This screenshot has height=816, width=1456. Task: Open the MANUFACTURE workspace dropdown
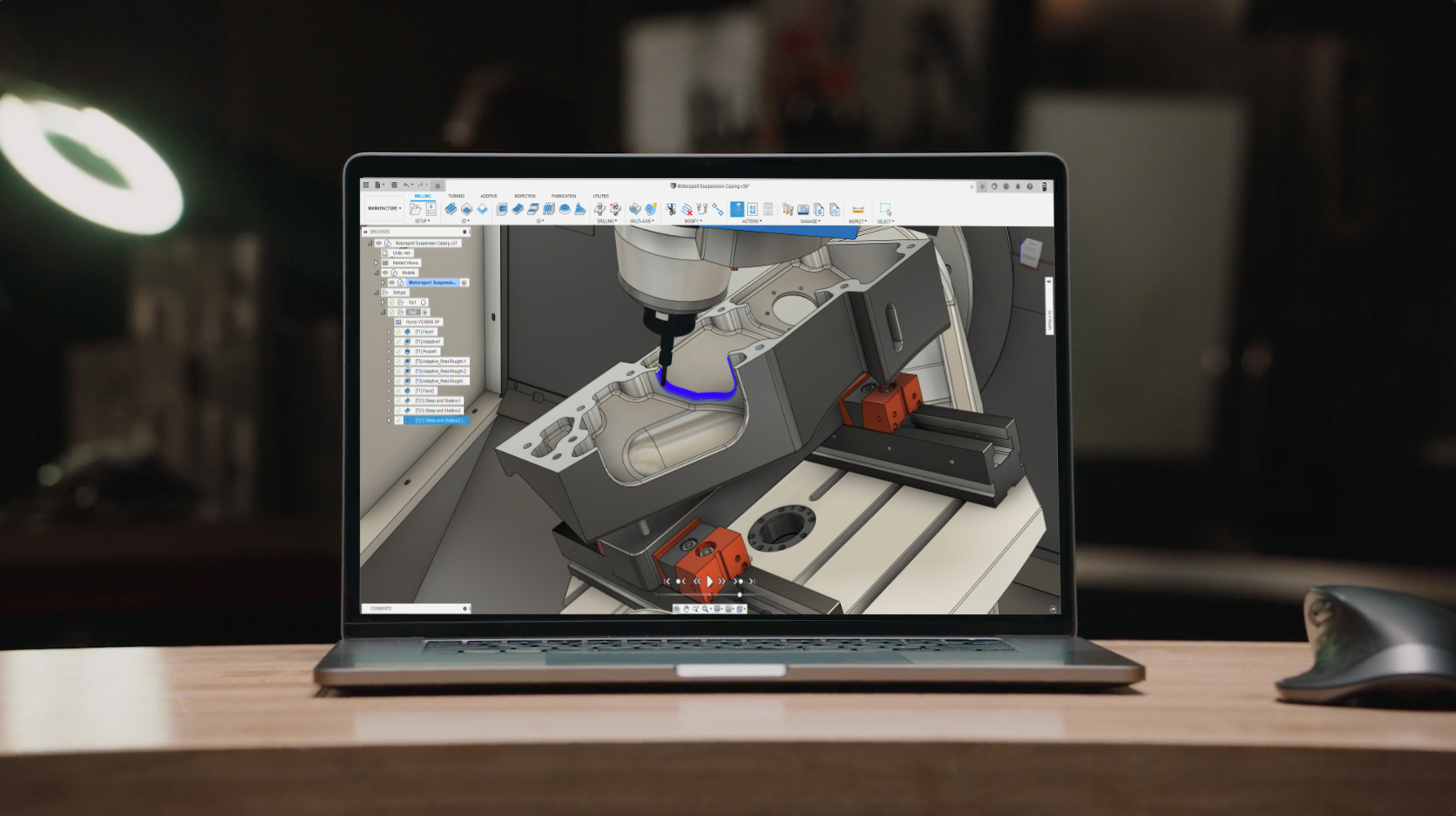tap(383, 209)
